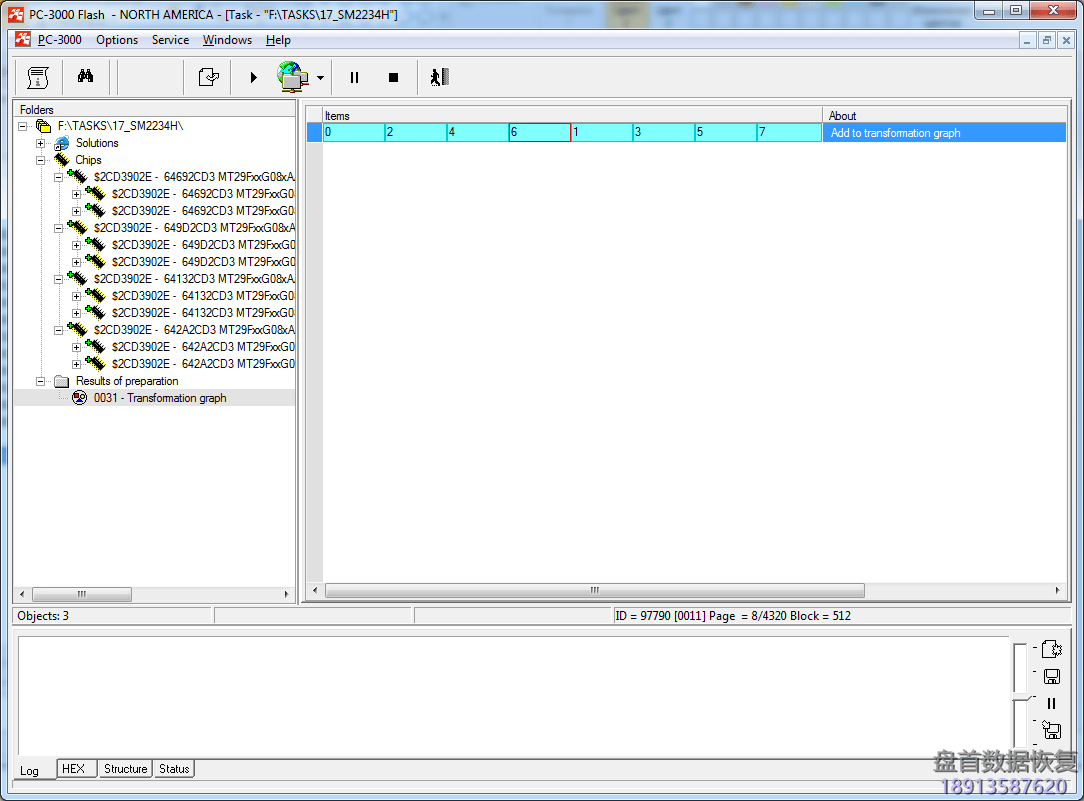Screen dimensions: 1084x801
Task: Open the Service menu
Action: (170, 40)
